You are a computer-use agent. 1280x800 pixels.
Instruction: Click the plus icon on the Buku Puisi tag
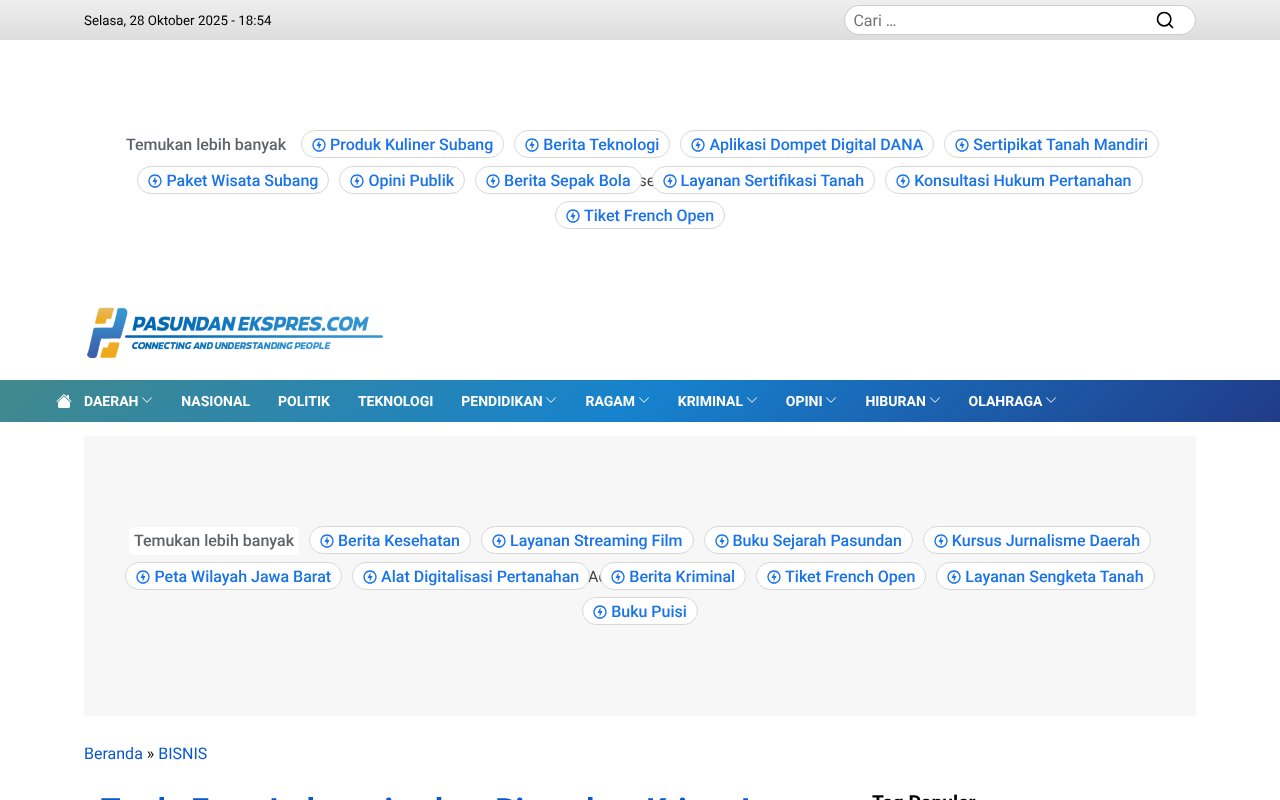point(599,611)
